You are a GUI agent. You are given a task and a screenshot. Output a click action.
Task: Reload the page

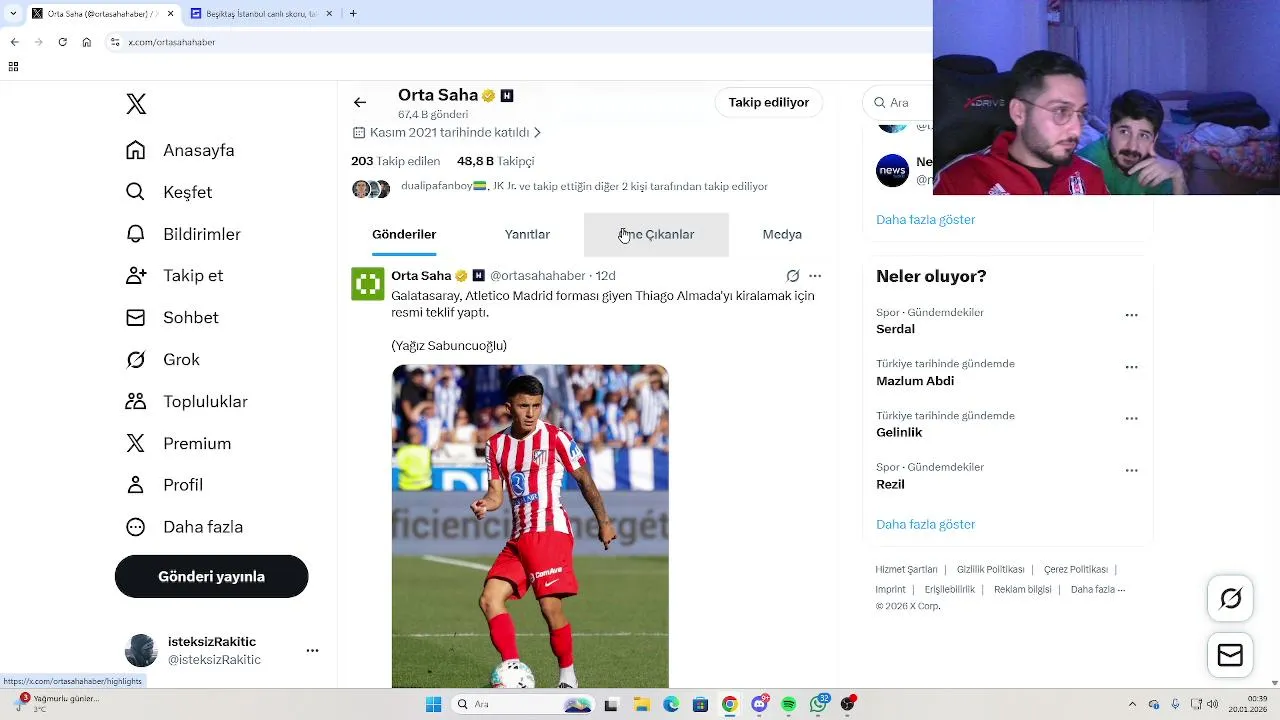[62, 42]
